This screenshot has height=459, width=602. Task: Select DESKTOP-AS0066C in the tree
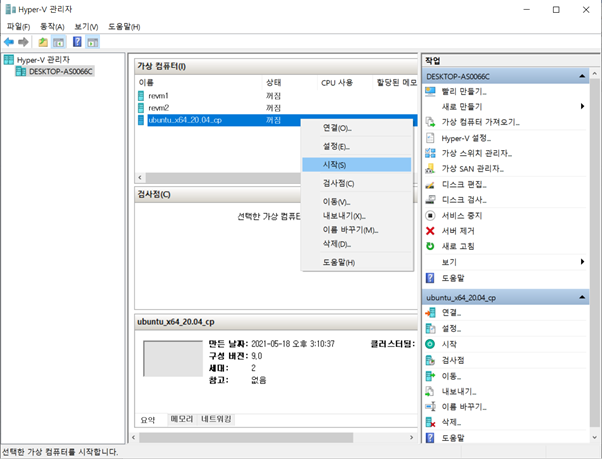click(x=55, y=71)
